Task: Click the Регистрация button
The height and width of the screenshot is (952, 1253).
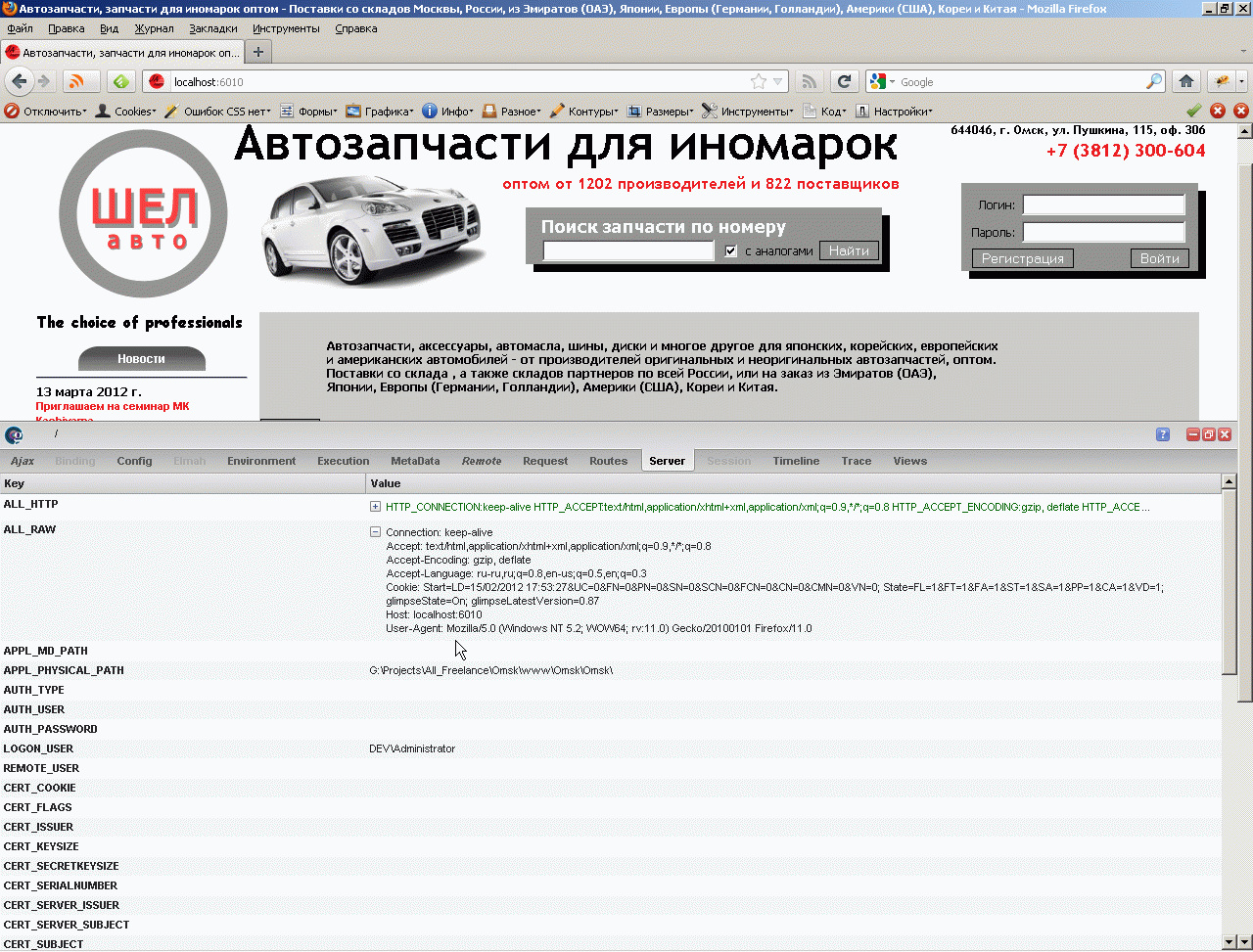Action: [1023, 258]
